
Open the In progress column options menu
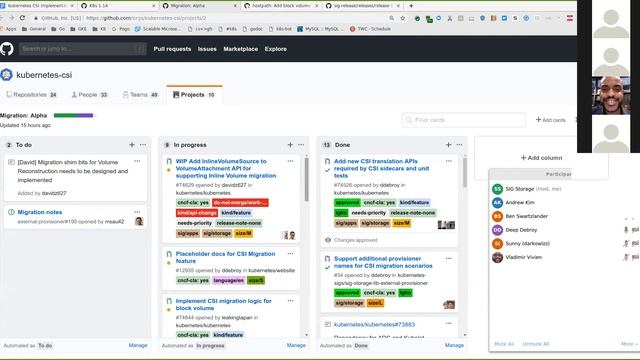point(301,145)
